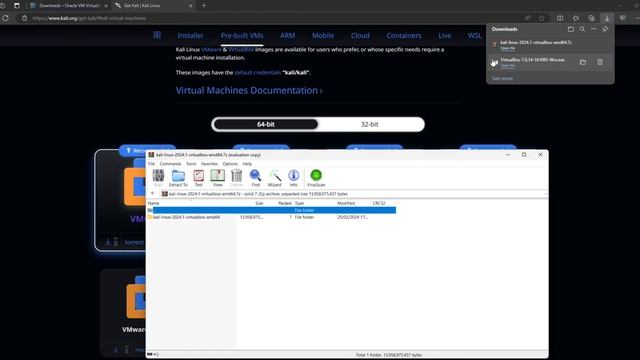This screenshot has width=640, height=360.
Task: Click the site info lock icon
Action: click(24, 18)
